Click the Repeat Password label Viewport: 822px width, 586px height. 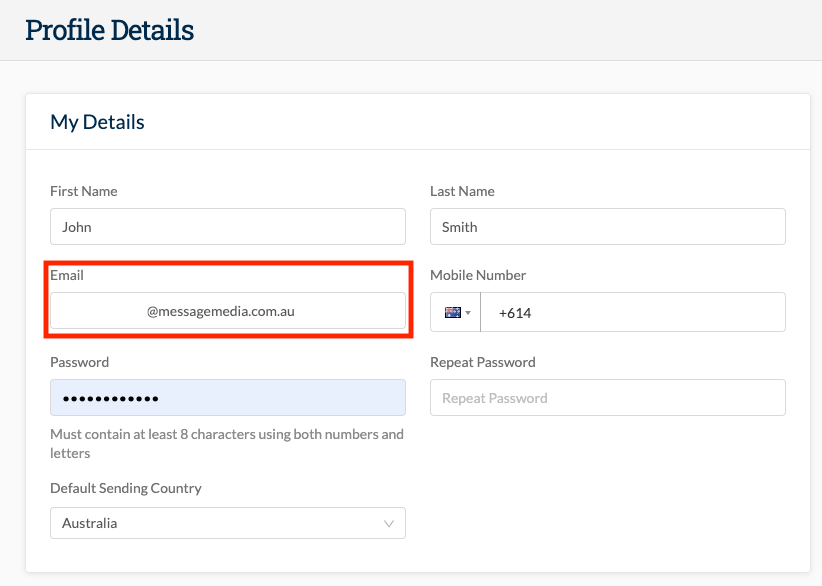pyautogui.click(x=482, y=362)
